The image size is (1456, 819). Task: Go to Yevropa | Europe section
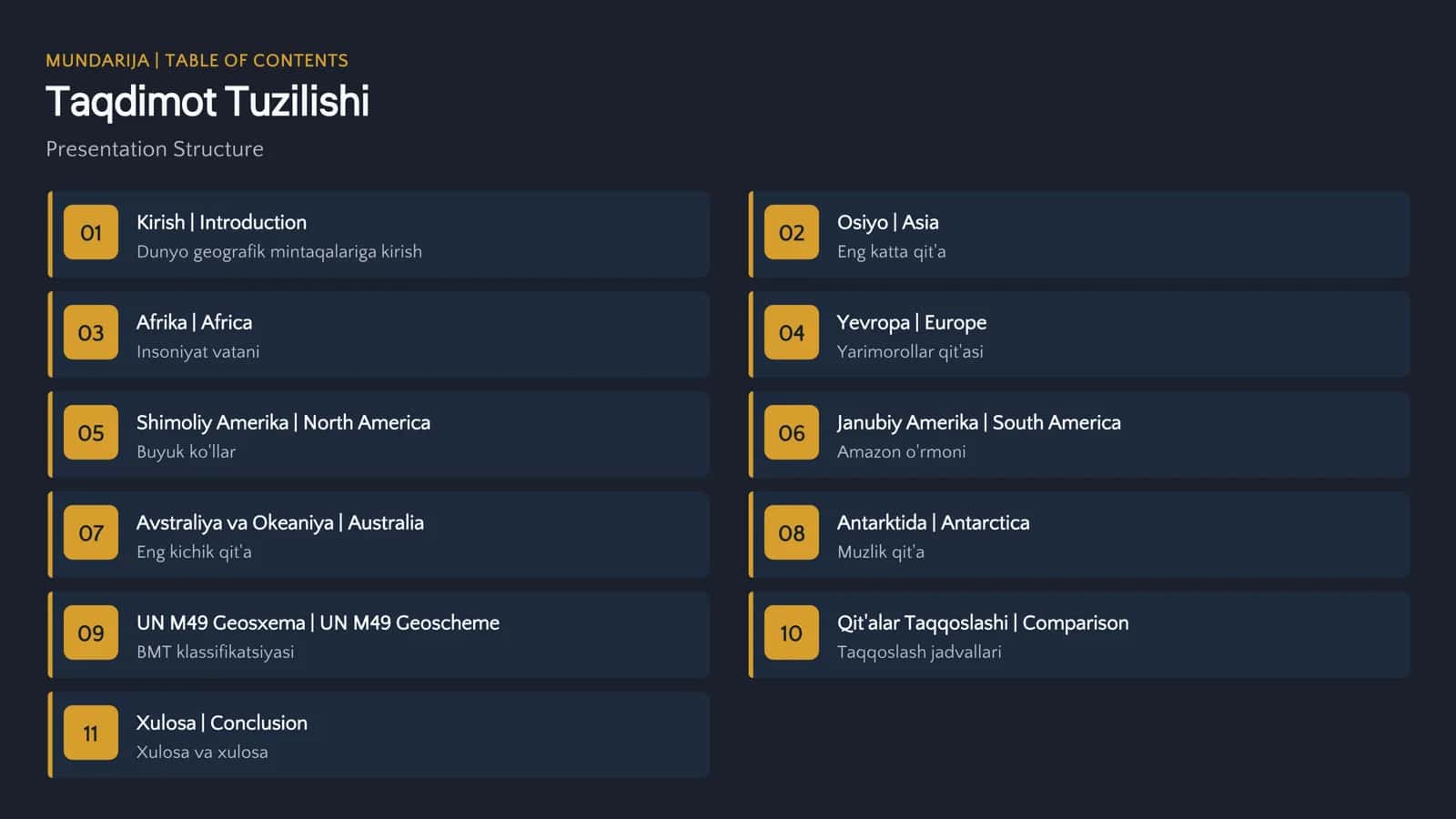pos(1079,335)
